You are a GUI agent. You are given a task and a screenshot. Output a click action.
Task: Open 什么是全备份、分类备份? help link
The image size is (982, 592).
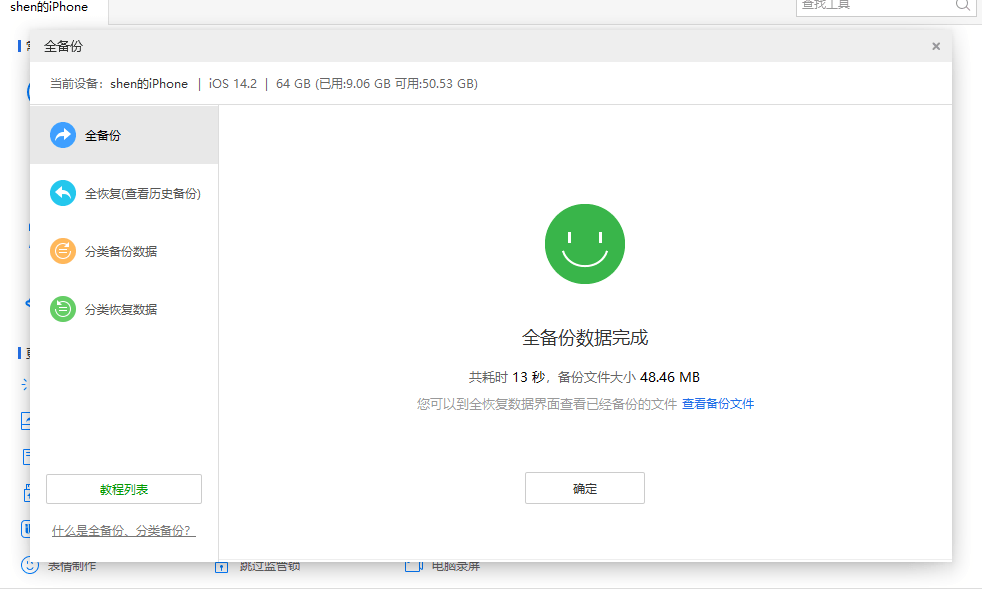pos(123,531)
